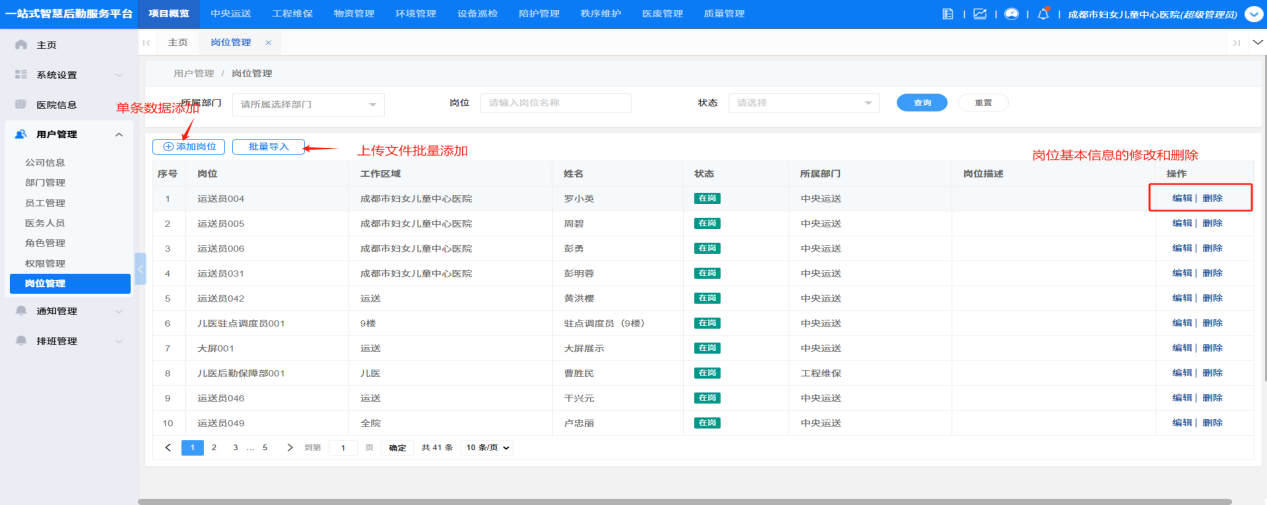Expand the 排班管理 sidebar menu chevron
Image resolution: width=1267 pixels, height=505 pixels.
[x=119, y=341]
